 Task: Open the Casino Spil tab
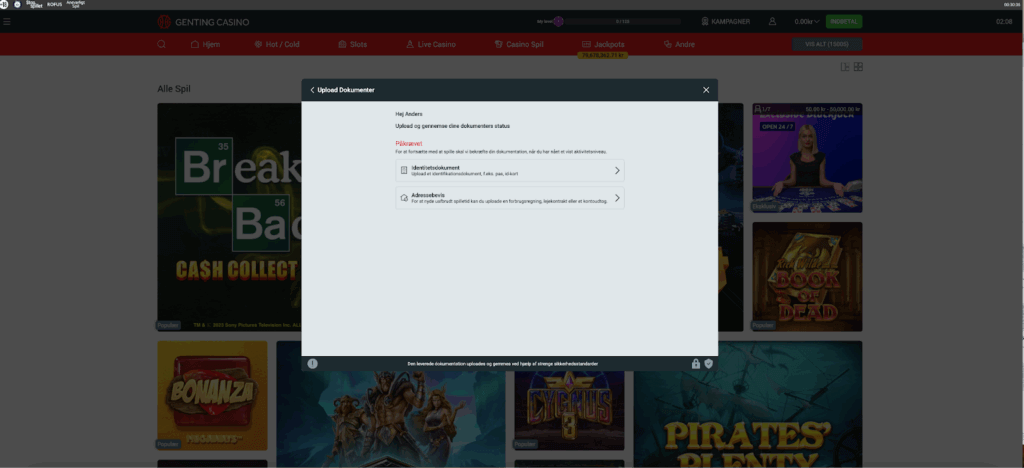click(x=519, y=44)
